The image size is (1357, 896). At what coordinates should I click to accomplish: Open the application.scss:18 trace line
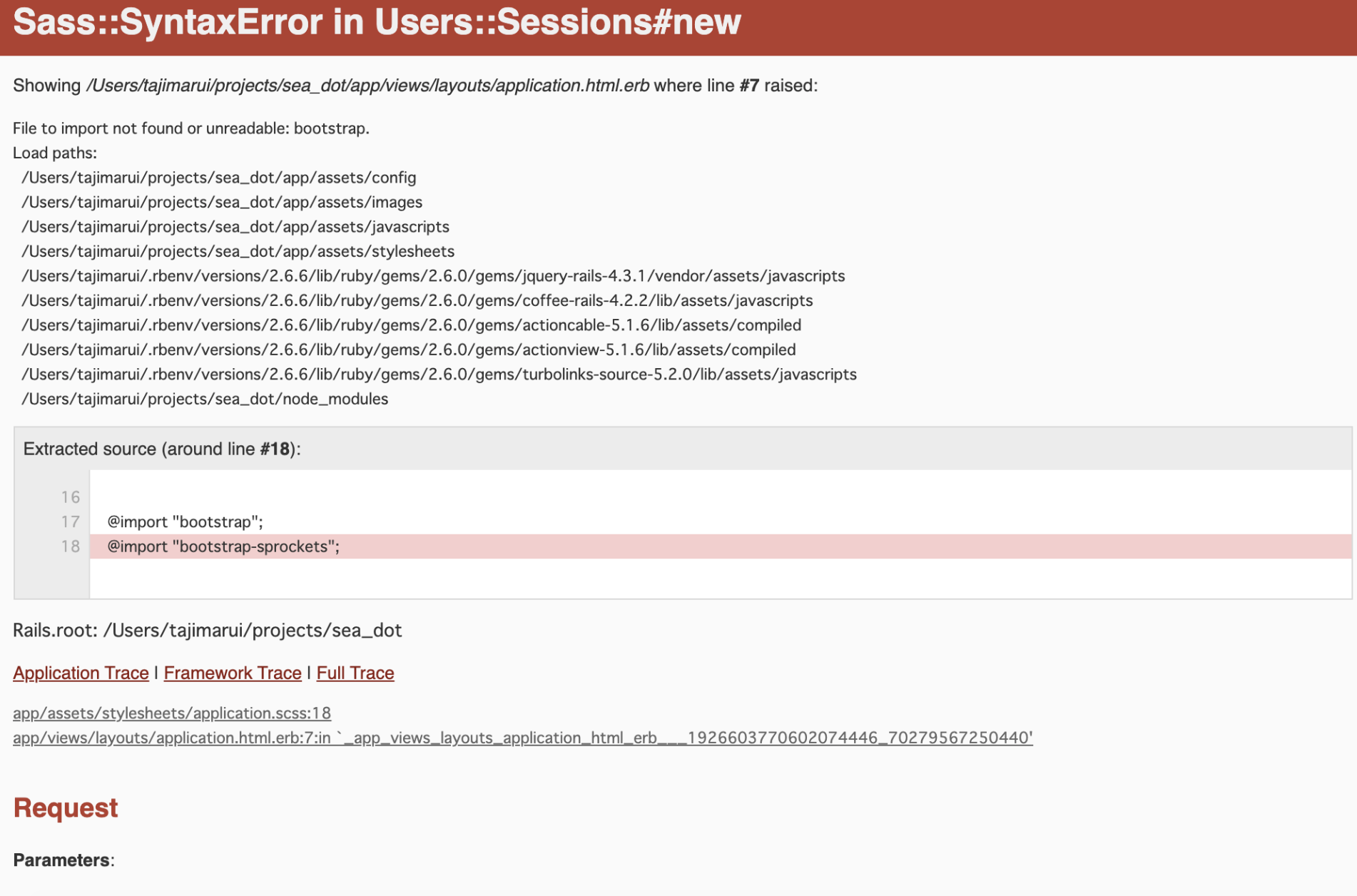point(172,713)
